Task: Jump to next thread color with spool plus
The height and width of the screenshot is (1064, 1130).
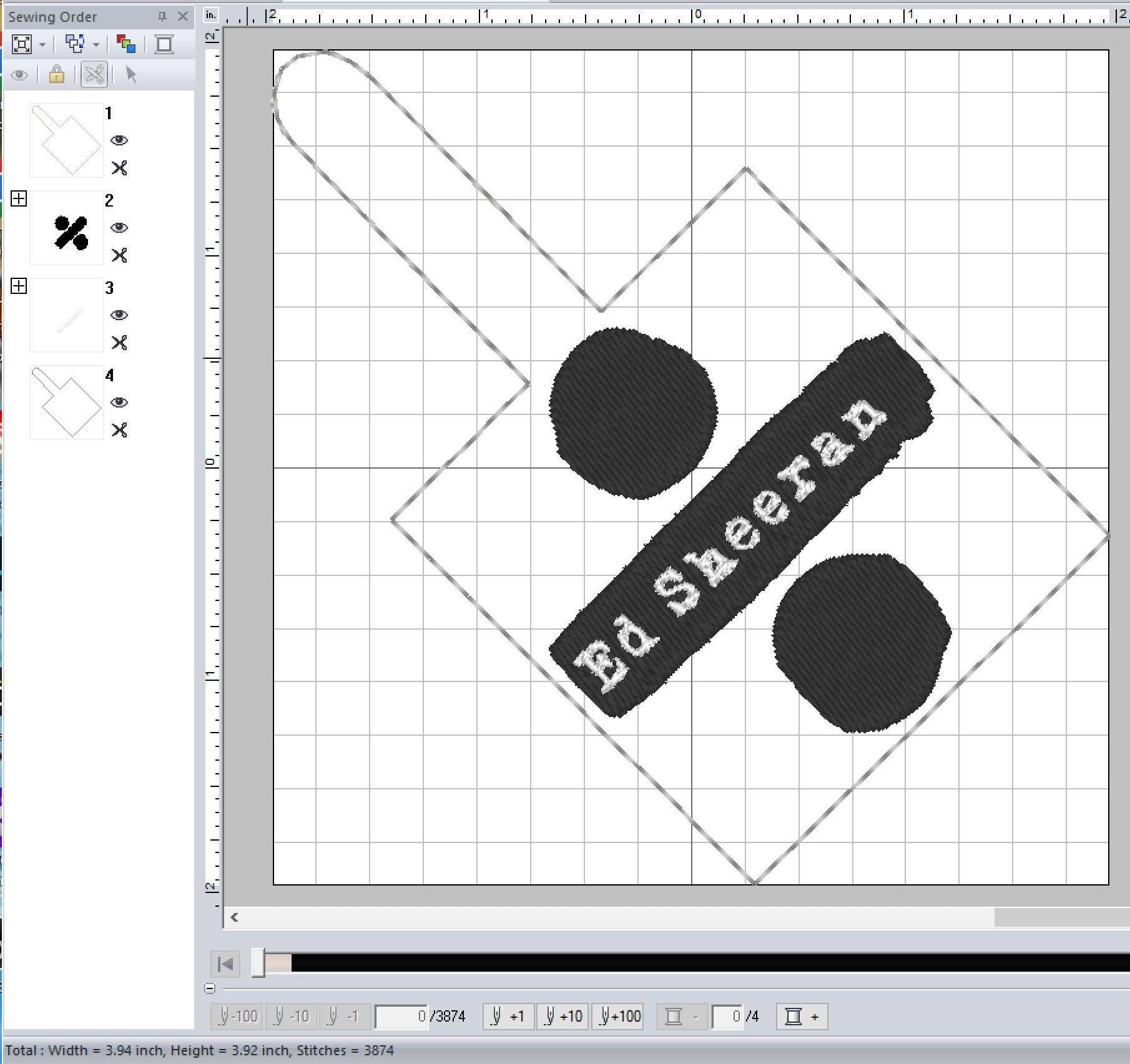Action: pyautogui.click(x=802, y=1017)
